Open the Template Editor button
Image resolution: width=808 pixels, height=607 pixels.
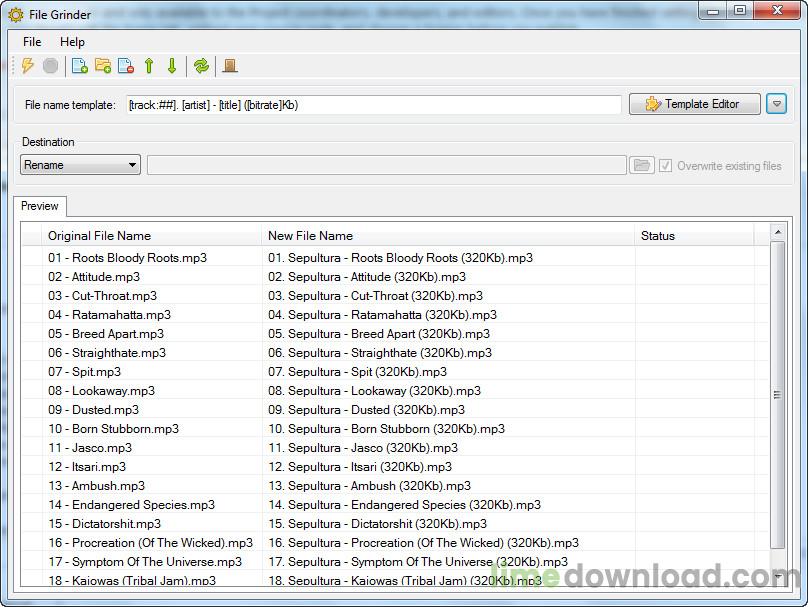click(694, 104)
